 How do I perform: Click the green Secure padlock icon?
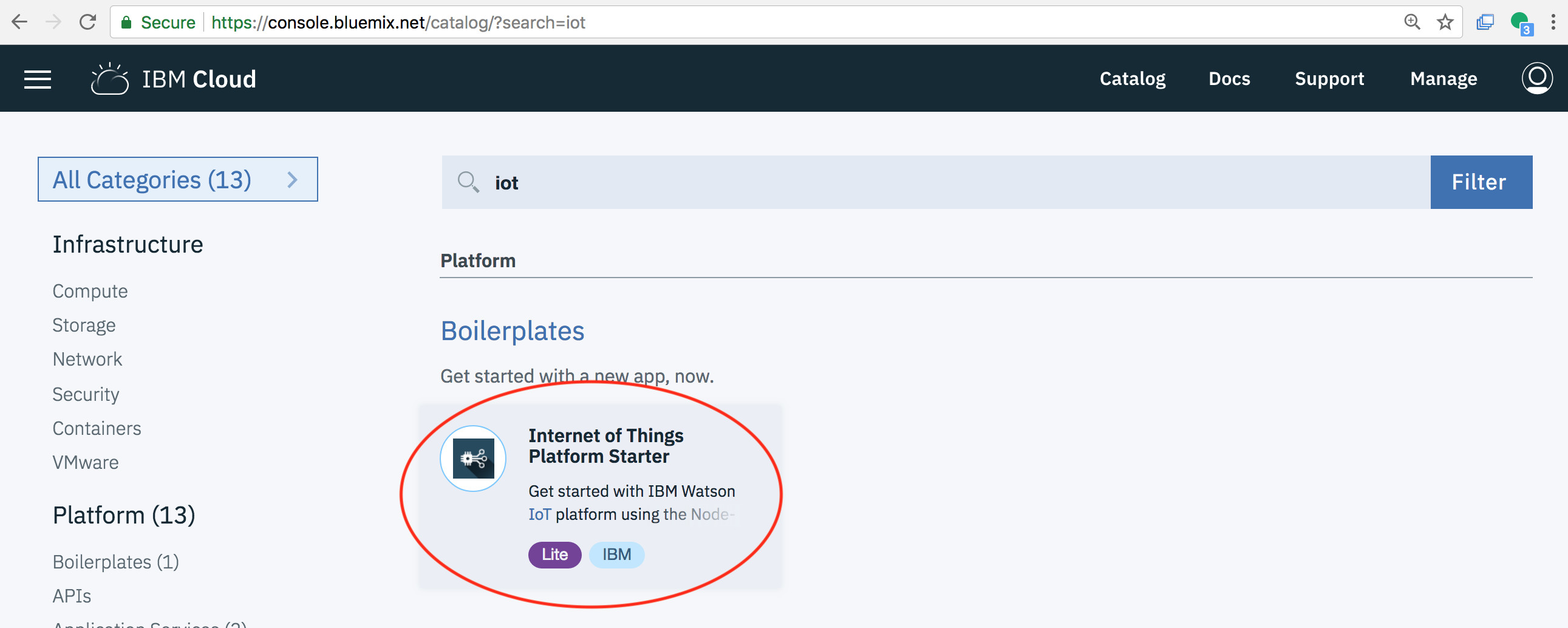(126, 22)
